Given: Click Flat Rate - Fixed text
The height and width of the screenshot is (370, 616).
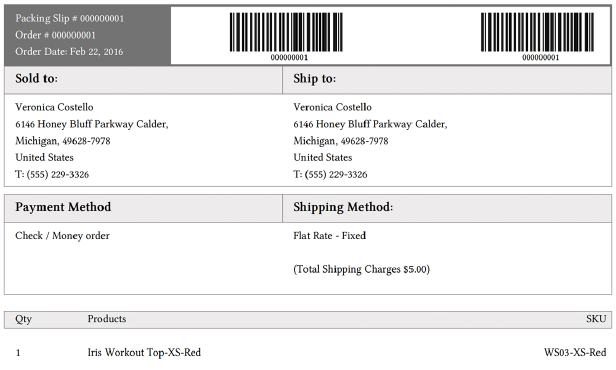Looking at the screenshot, I should [330, 236].
